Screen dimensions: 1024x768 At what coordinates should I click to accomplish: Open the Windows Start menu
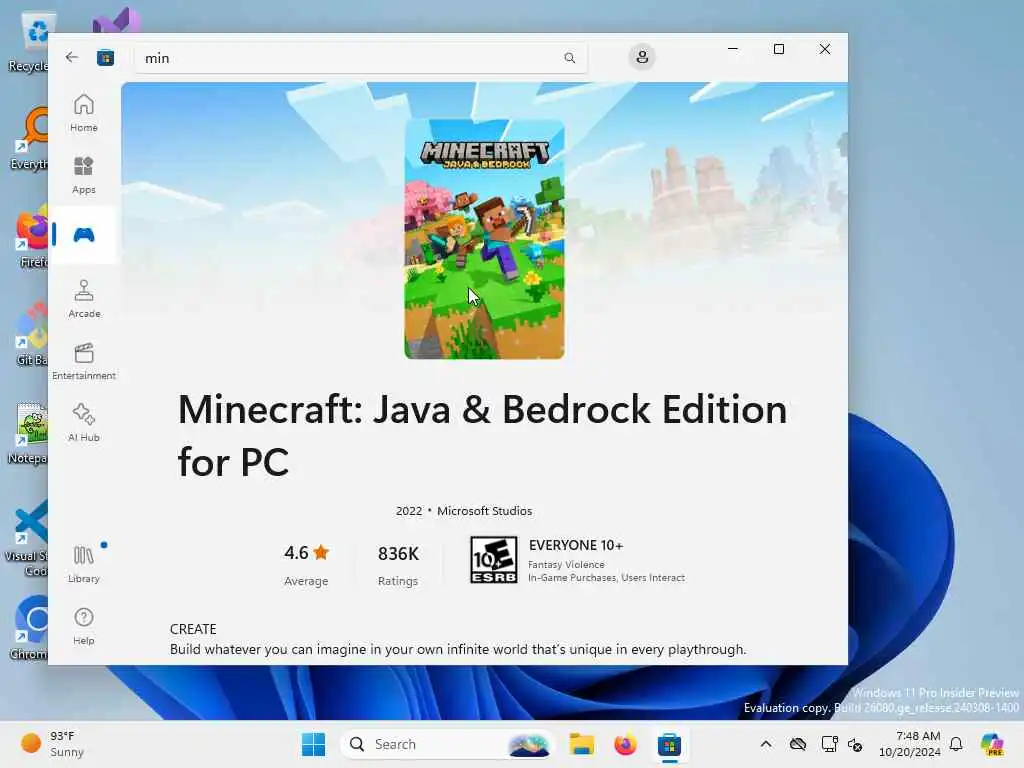click(313, 744)
